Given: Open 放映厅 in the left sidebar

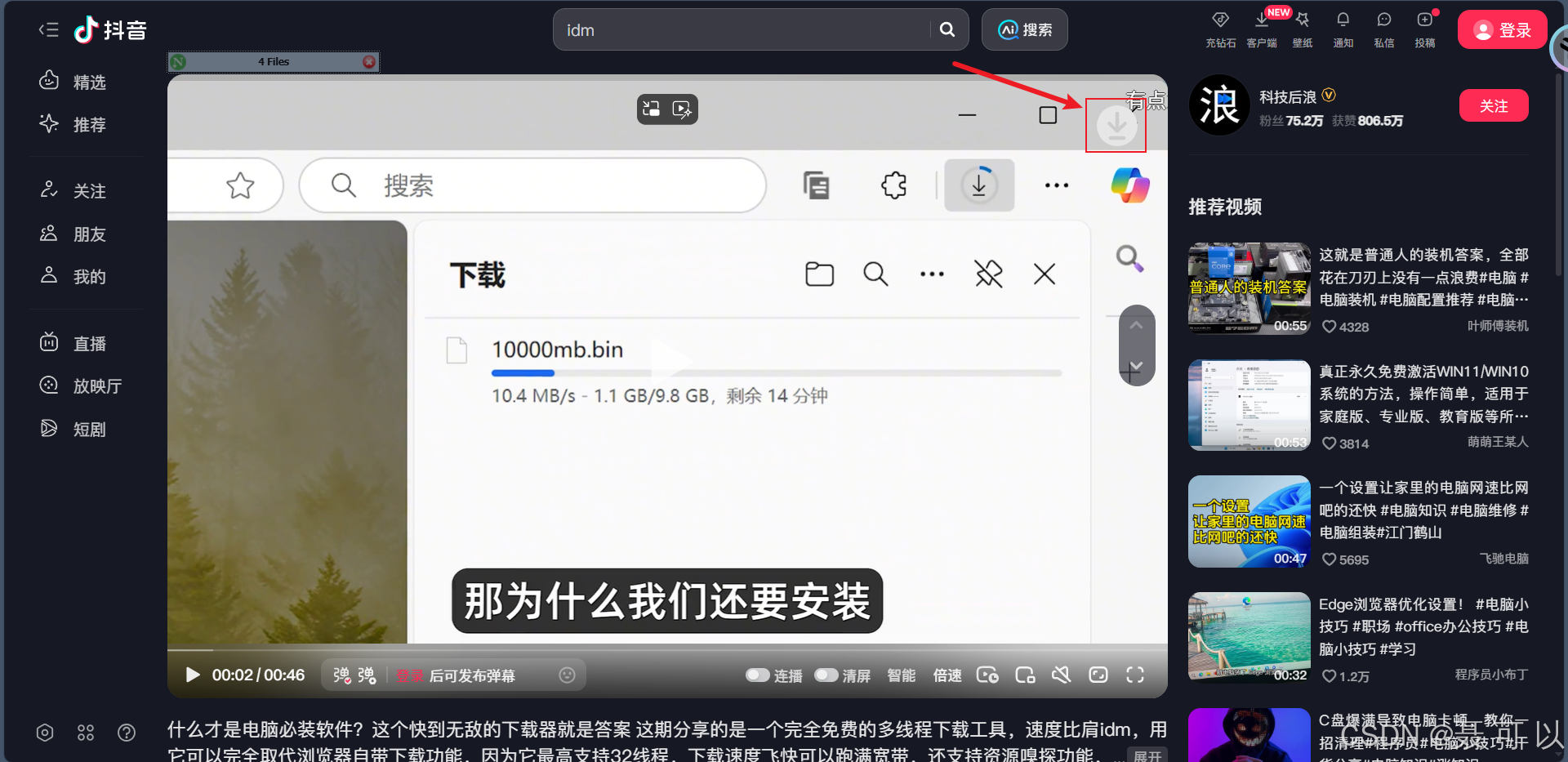Looking at the screenshot, I should [x=82, y=385].
